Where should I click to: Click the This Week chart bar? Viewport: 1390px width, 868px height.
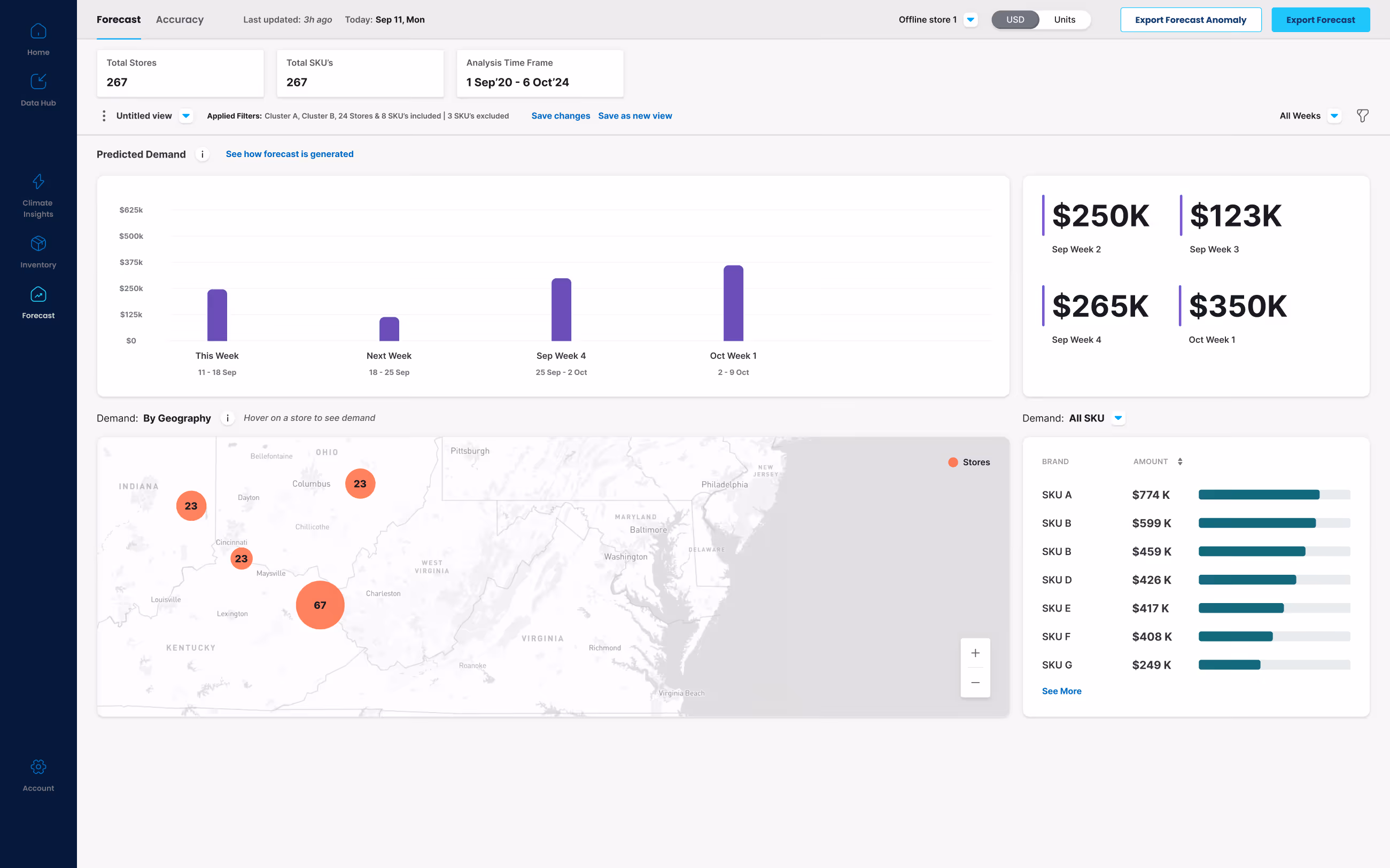coord(217,315)
